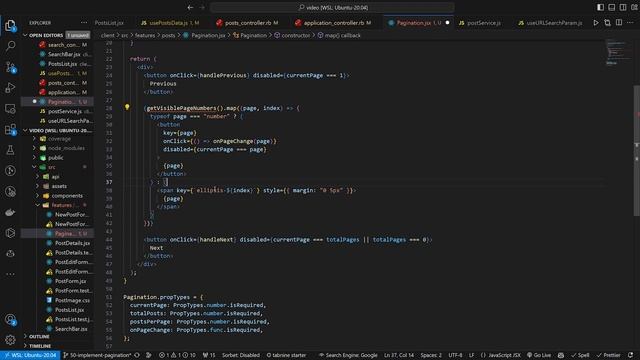Click the command center search field
The width and height of the screenshot is (640, 360).
[x=332, y=7]
